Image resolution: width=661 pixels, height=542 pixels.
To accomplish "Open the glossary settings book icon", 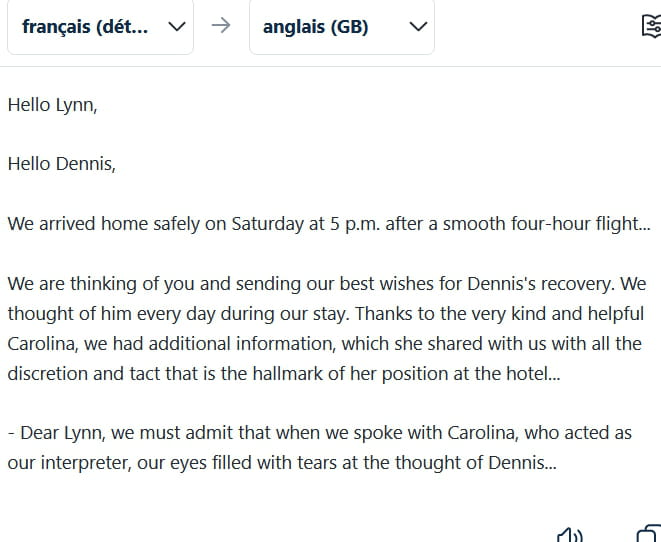I will (x=651, y=27).
